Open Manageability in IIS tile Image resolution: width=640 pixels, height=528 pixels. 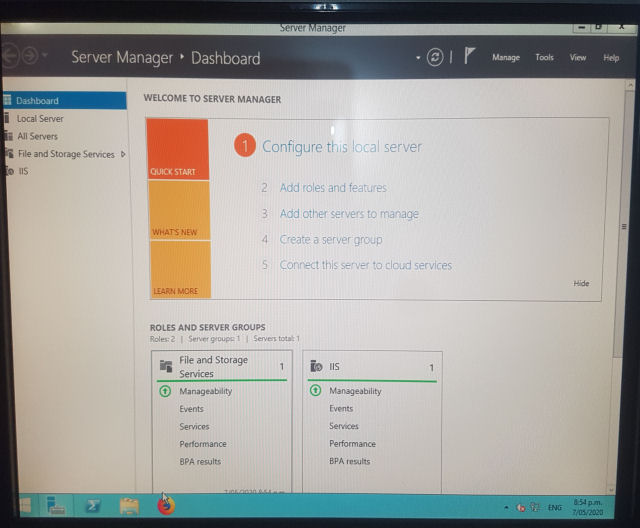pyautogui.click(x=355, y=391)
